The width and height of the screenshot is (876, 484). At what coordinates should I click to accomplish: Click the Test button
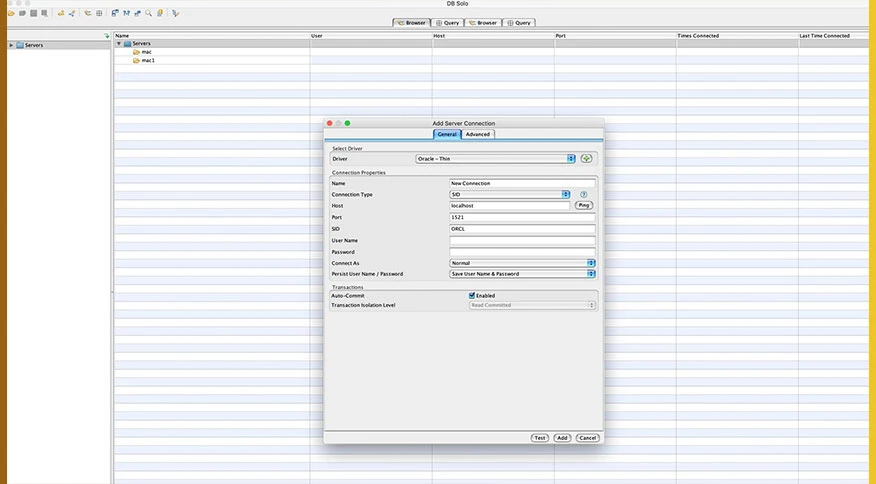[540, 438]
